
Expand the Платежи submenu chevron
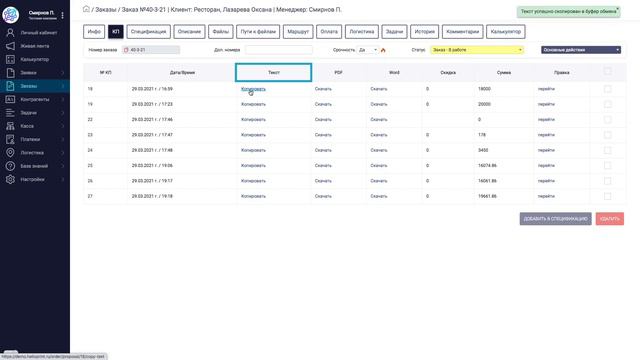63,139
